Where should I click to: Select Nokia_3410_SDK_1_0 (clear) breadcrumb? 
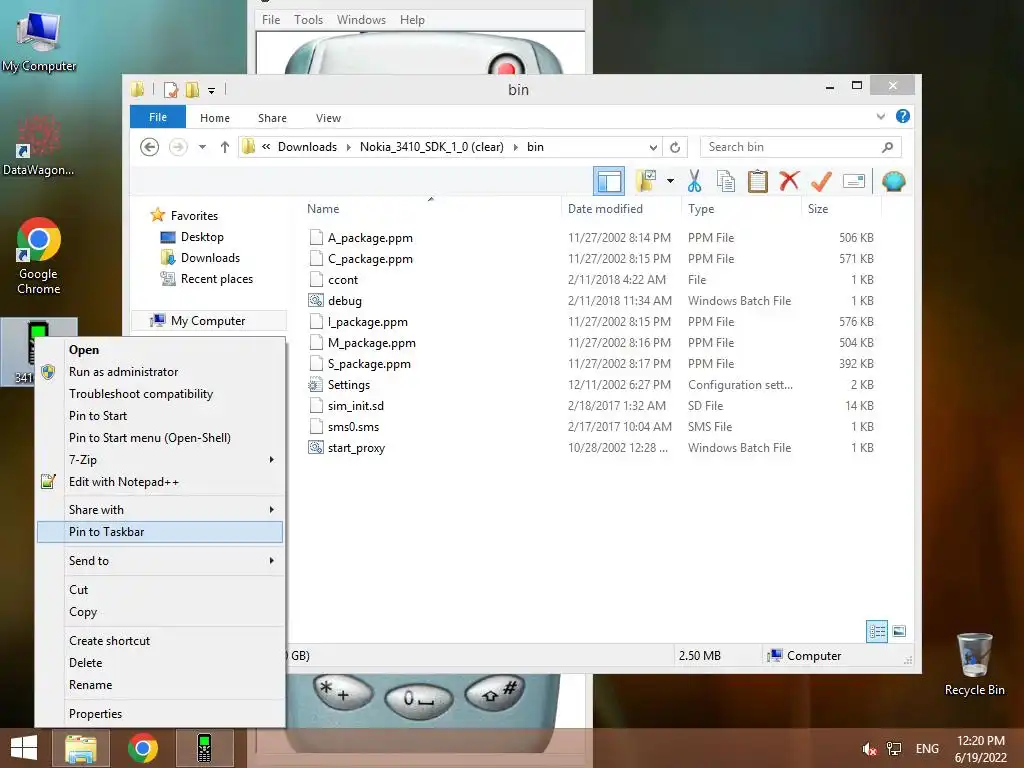tap(432, 147)
